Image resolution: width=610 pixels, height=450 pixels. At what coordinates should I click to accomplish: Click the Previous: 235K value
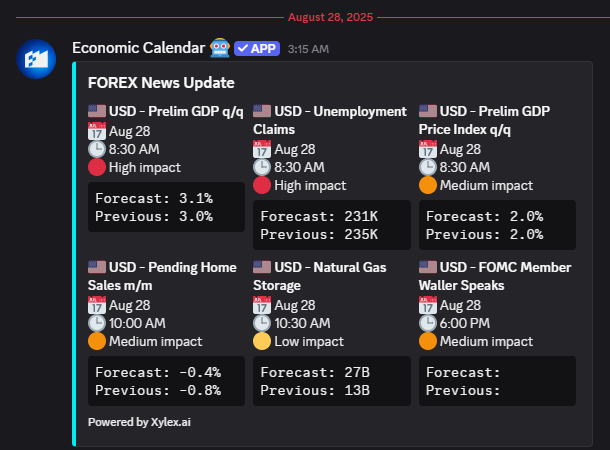[x=361, y=234]
